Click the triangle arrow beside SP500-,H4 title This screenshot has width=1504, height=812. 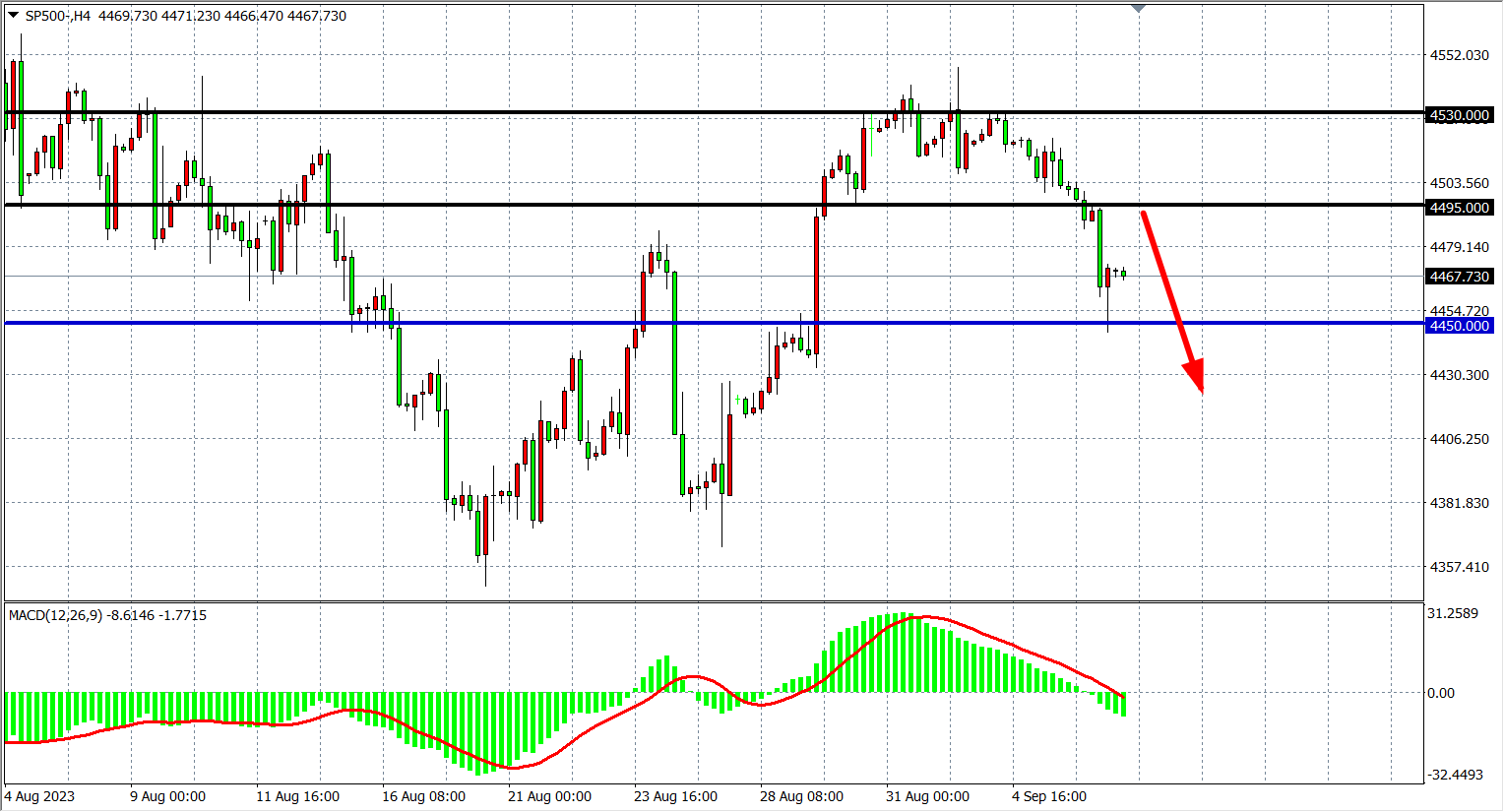(x=14, y=16)
